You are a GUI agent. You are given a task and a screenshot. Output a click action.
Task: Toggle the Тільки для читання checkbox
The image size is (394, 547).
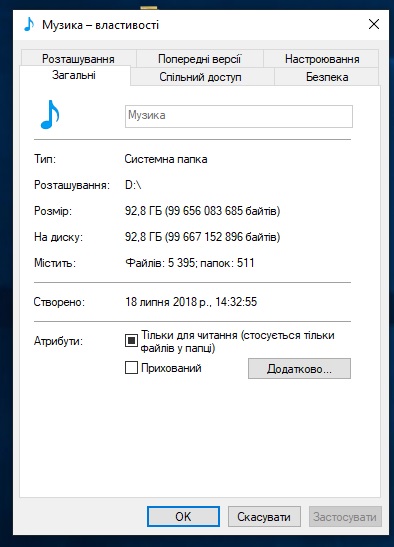click(131, 340)
